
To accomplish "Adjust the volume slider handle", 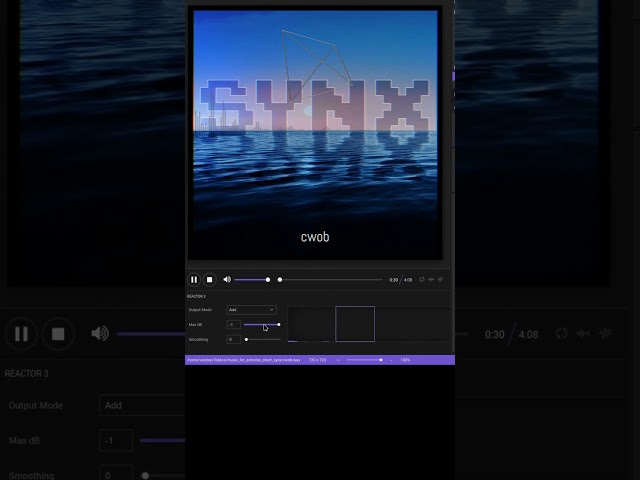I will point(268,280).
